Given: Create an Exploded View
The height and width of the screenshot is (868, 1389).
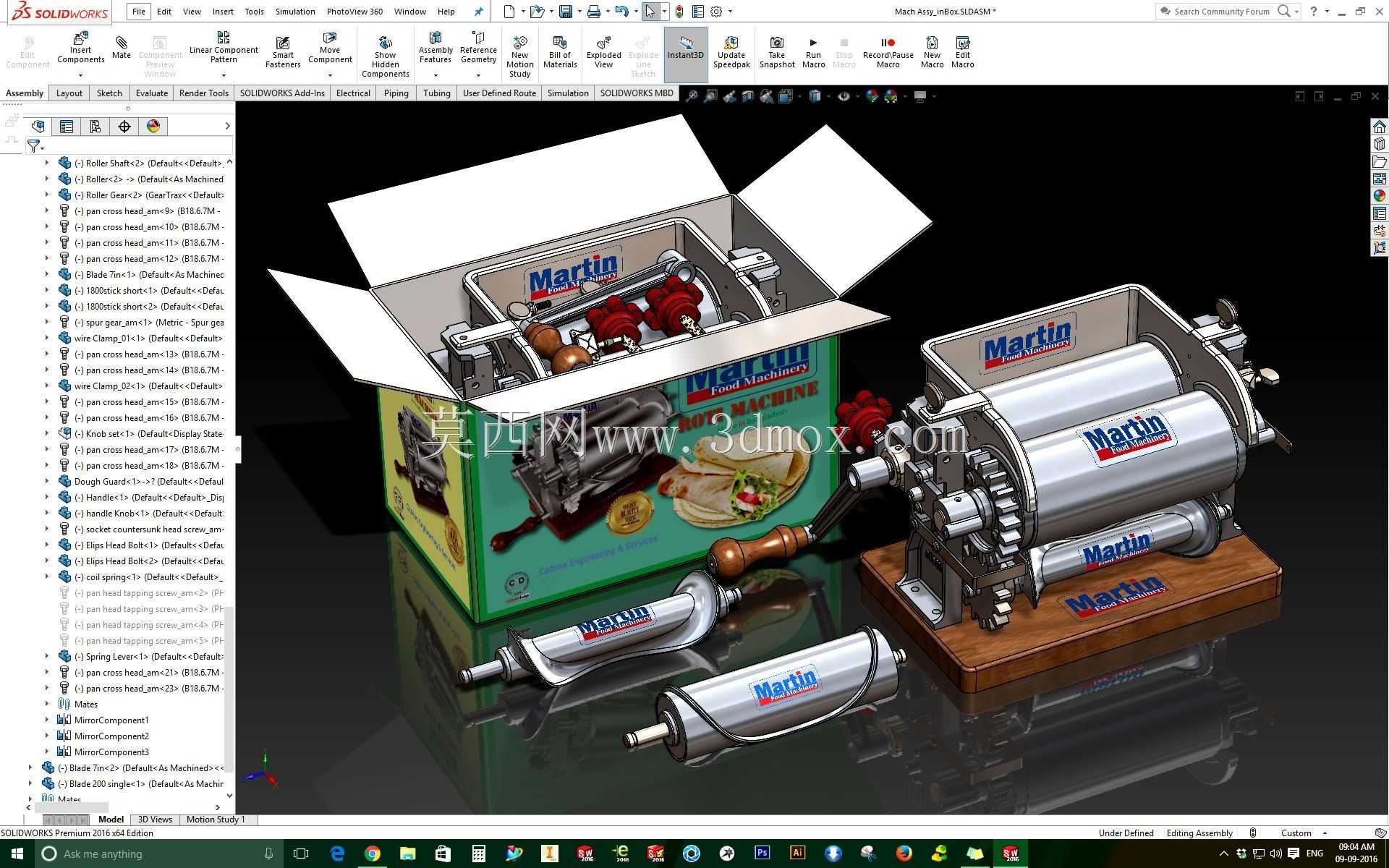Looking at the screenshot, I should [x=603, y=52].
